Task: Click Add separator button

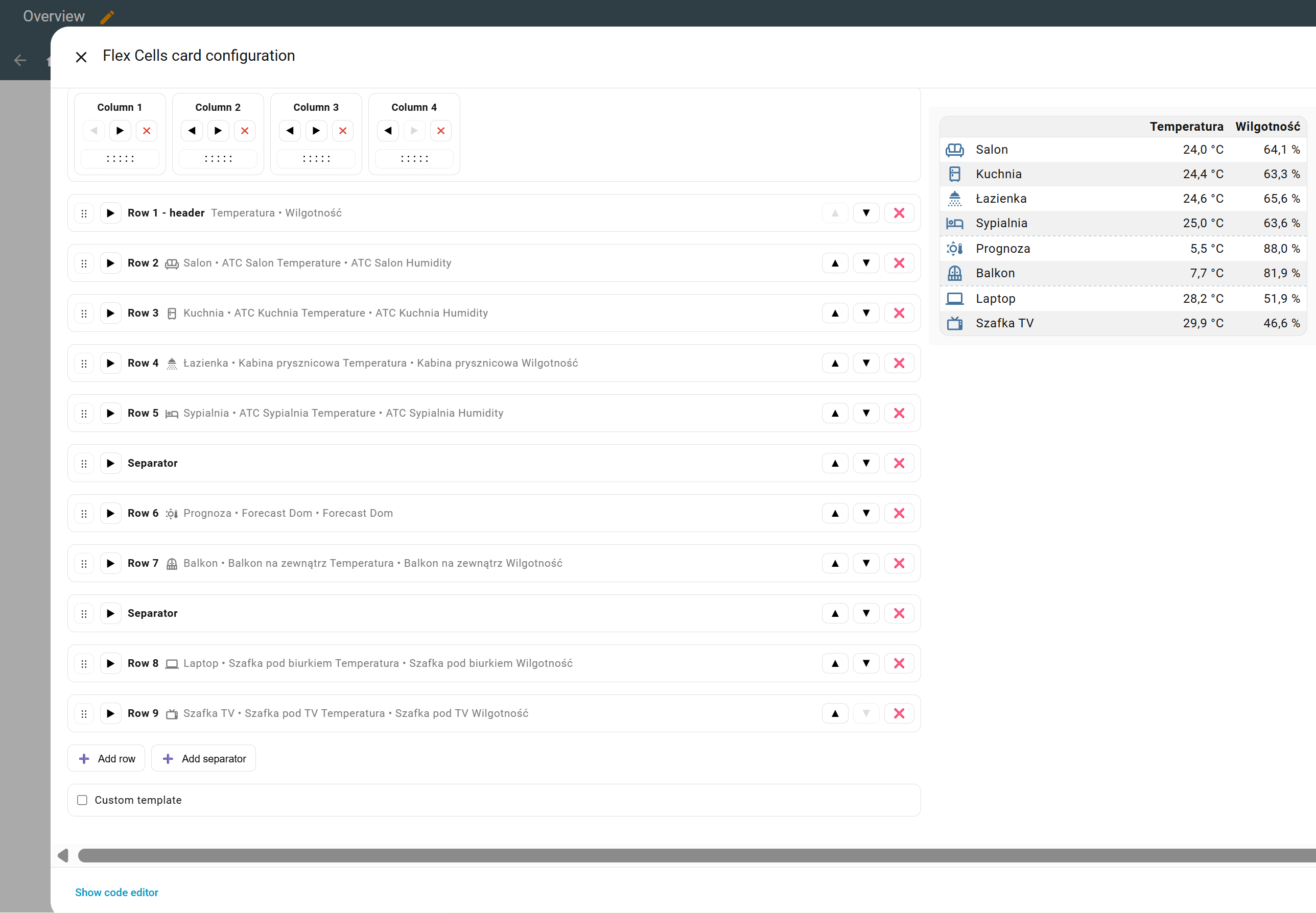Action: [204, 759]
